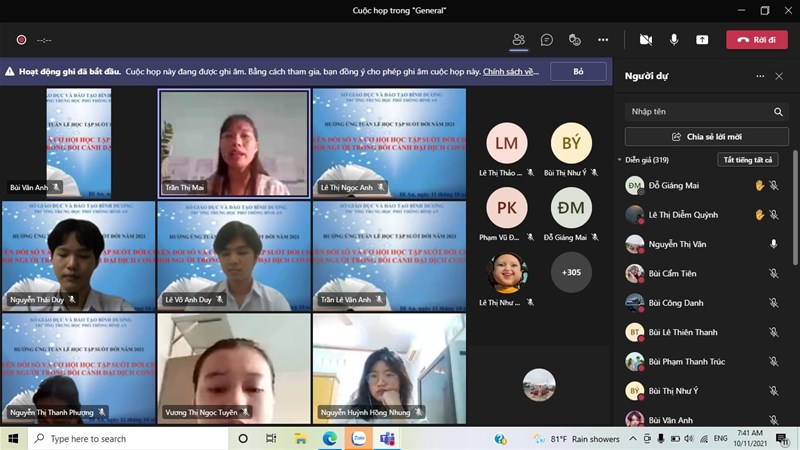Click the LM avatar of Lê Thị Thảo
Screen dimensions: 800x450
tap(507, 143)
